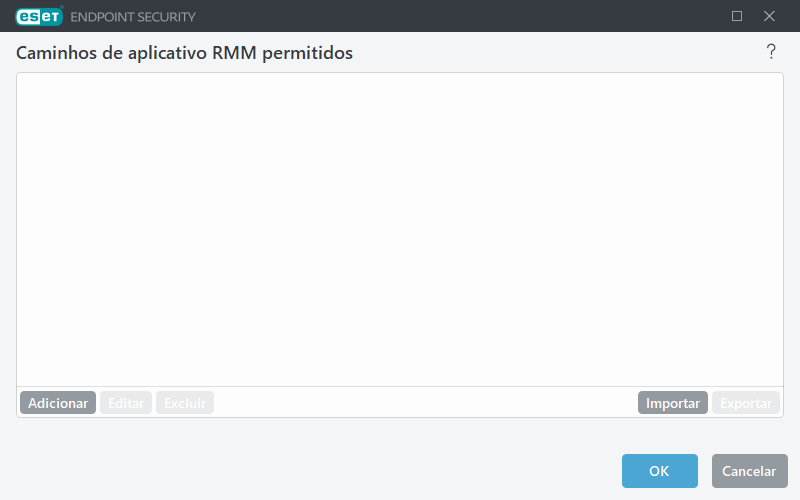The width and height of the screenshot is (800, 500).
Task: Click inside the empty RMM paths list
Action: (x=400, y=230)
